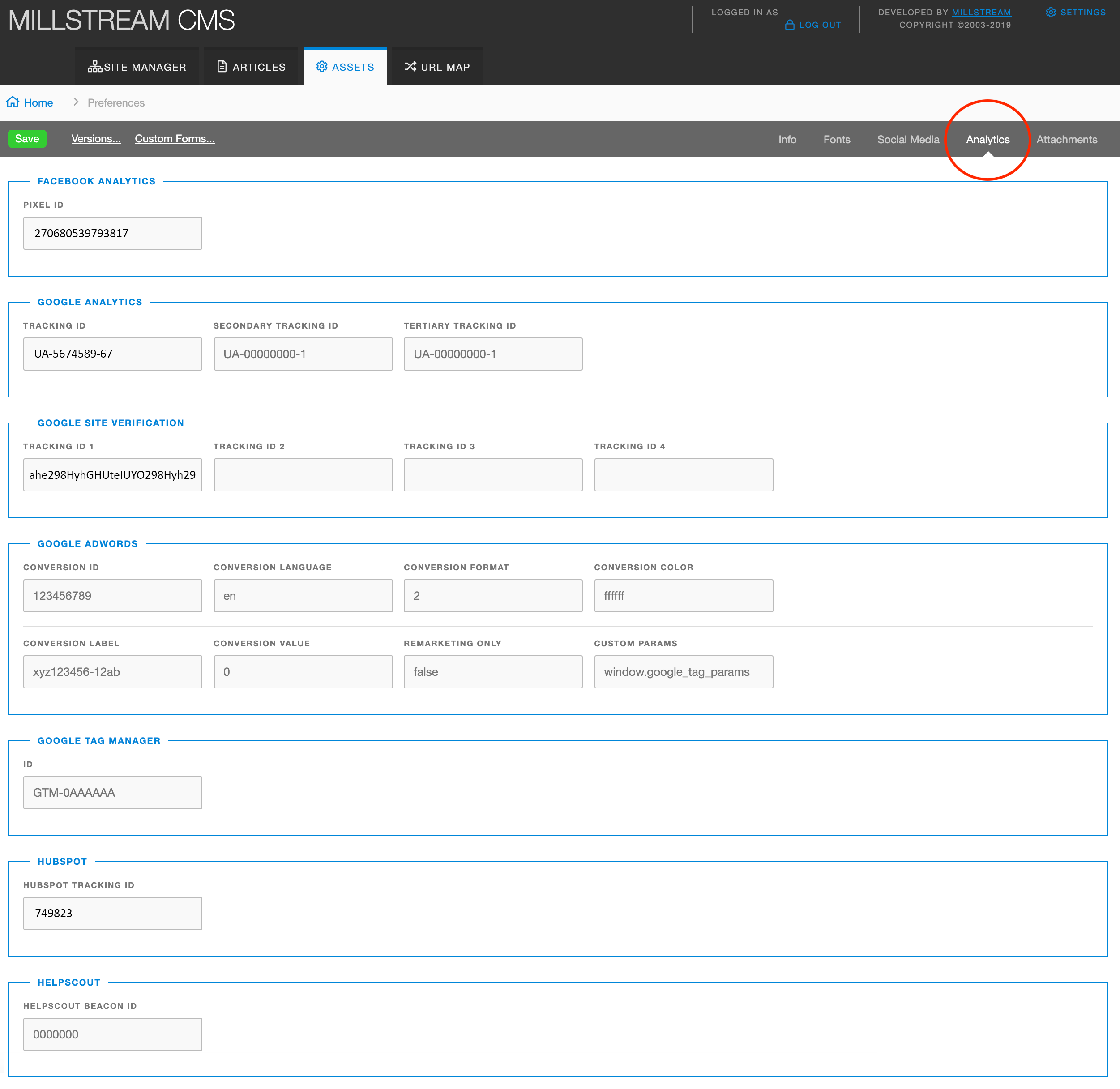Open the Versions... link
Image resolution: width=1120 pixels, height=1089 pixels.
[96, 139]
